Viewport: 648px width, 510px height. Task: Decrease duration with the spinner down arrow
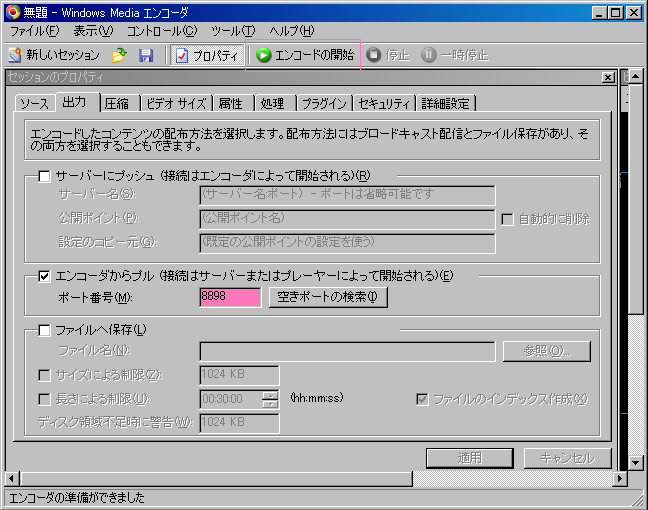click(270, 404)
